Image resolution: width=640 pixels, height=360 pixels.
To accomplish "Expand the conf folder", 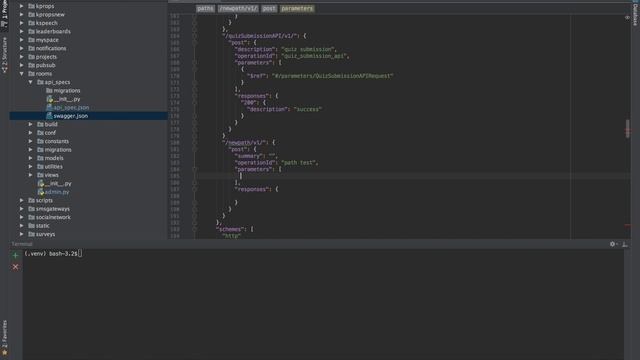I will coord(31,133).
